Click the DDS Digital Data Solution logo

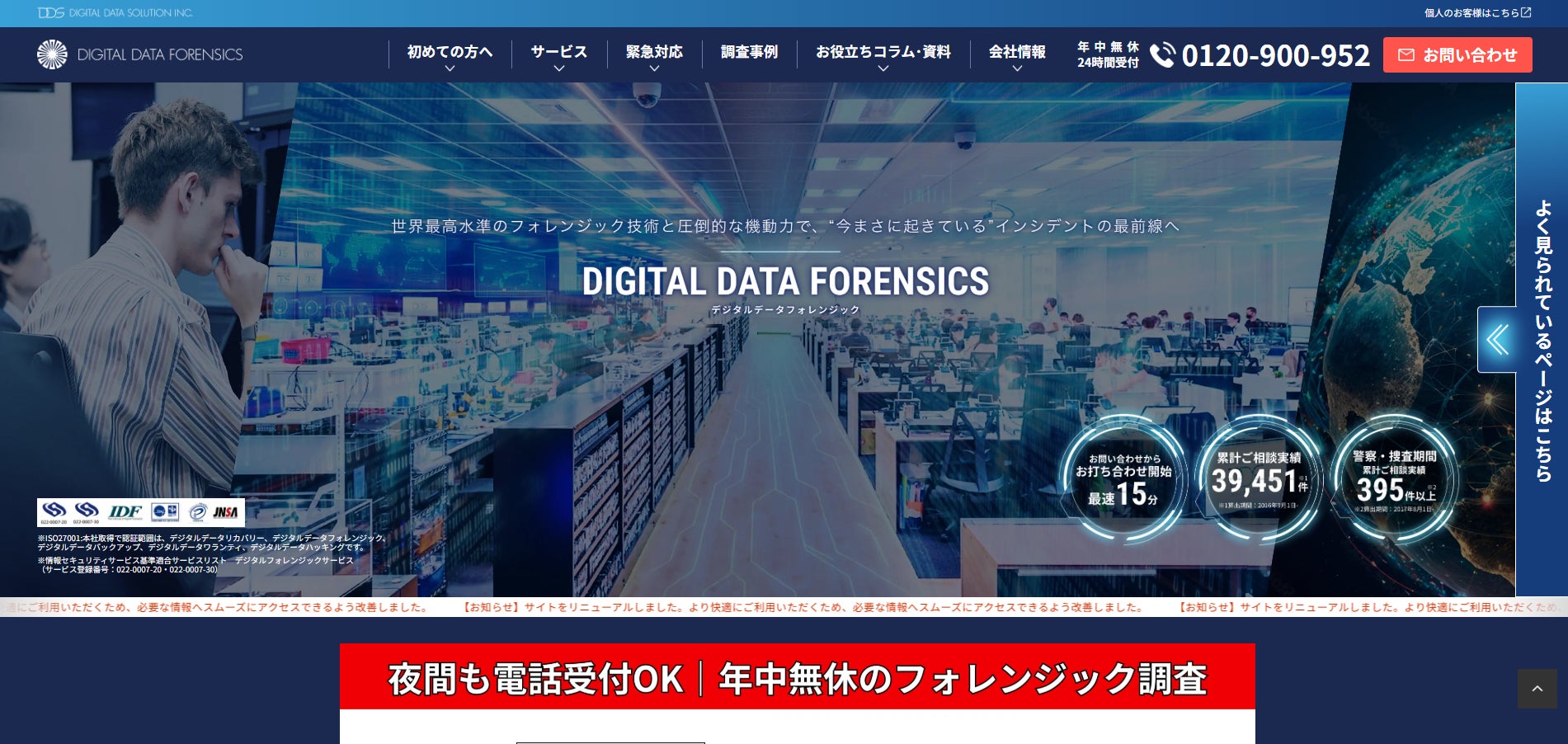115,12
